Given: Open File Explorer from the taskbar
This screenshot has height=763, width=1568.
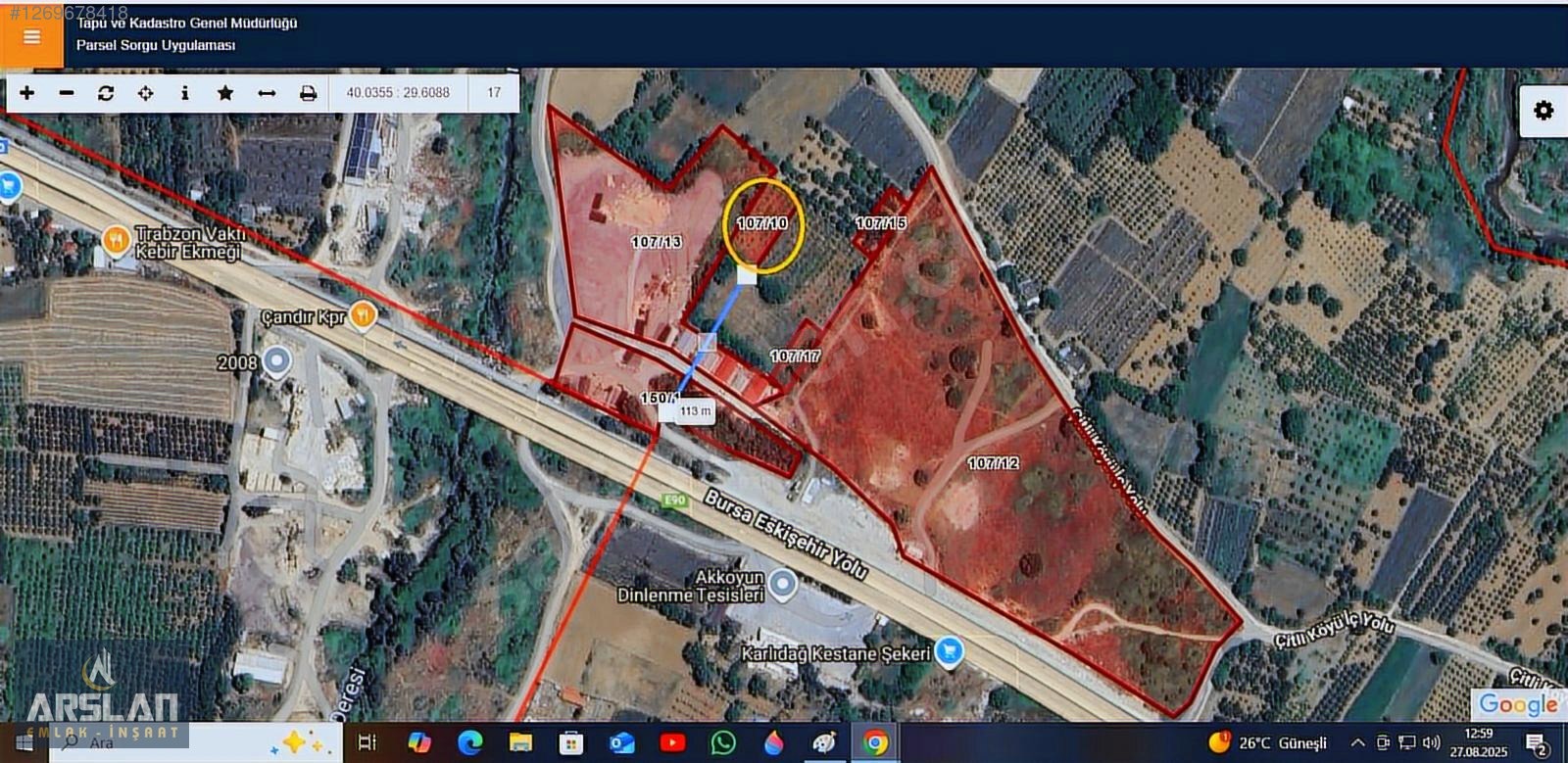Looking at the screenshot, I should (520, 742).
